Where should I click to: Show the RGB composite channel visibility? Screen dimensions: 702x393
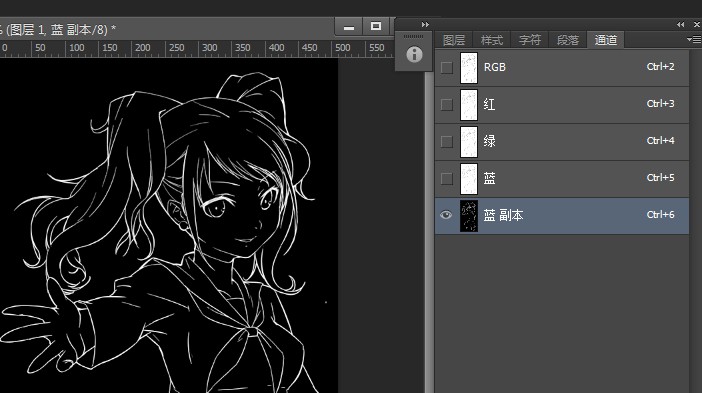tap(446, 68)
